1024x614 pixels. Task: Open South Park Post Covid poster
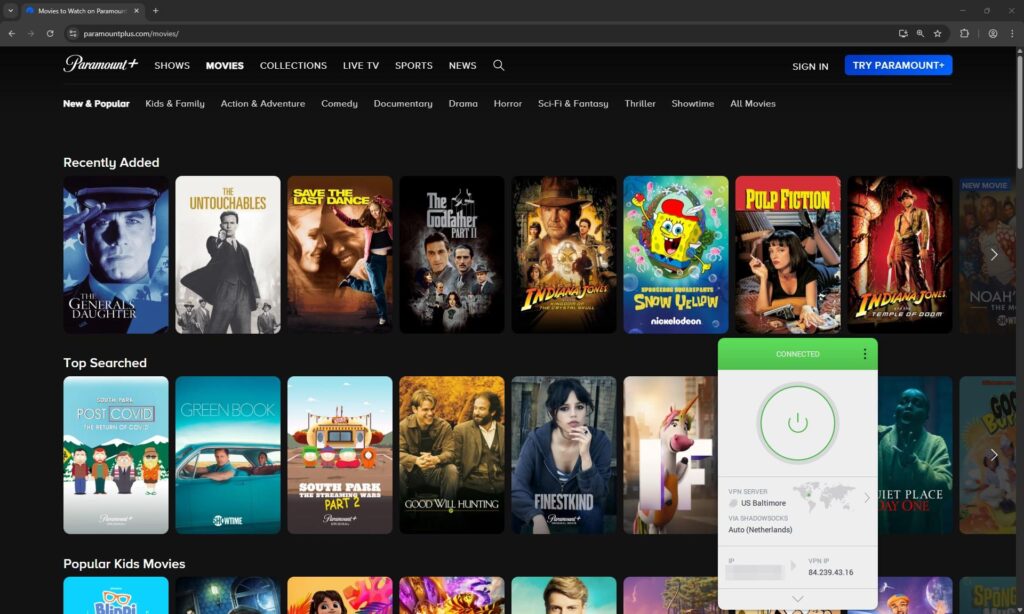116,455
